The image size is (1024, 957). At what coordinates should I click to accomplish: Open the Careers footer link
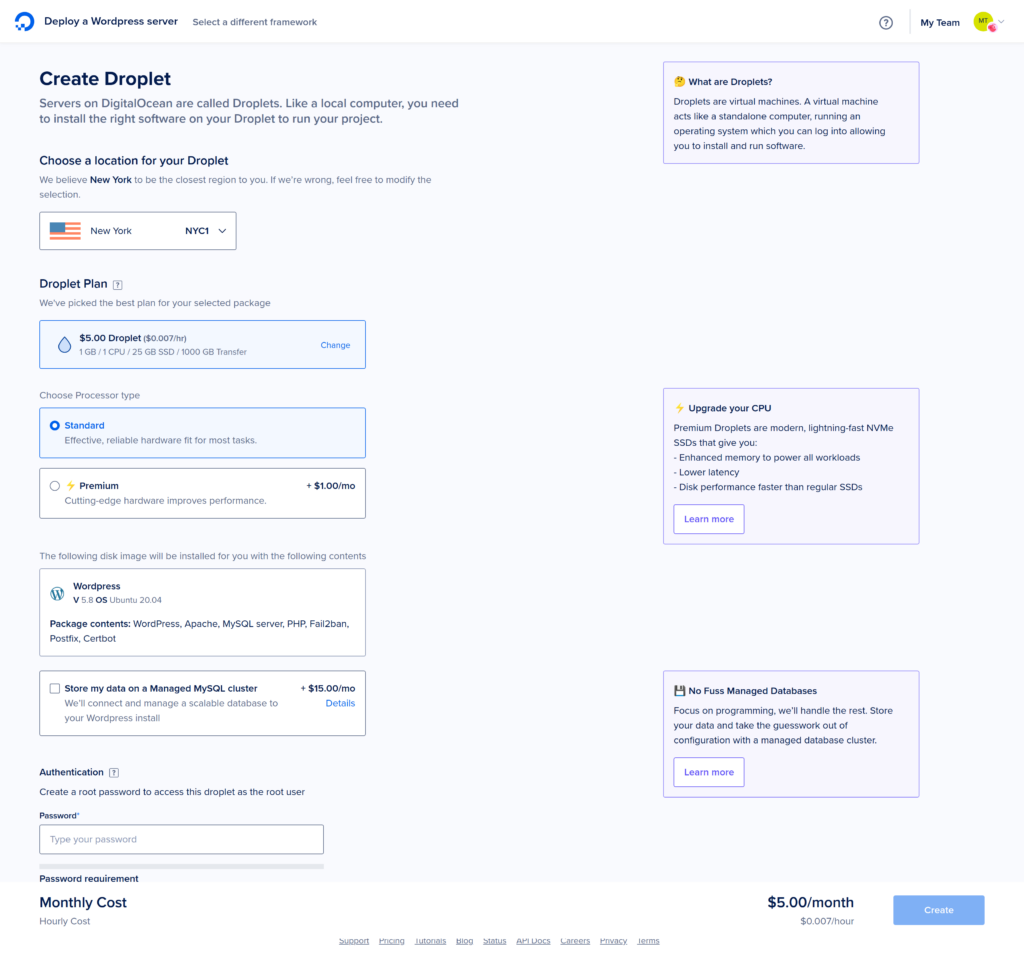pos(575,941)
